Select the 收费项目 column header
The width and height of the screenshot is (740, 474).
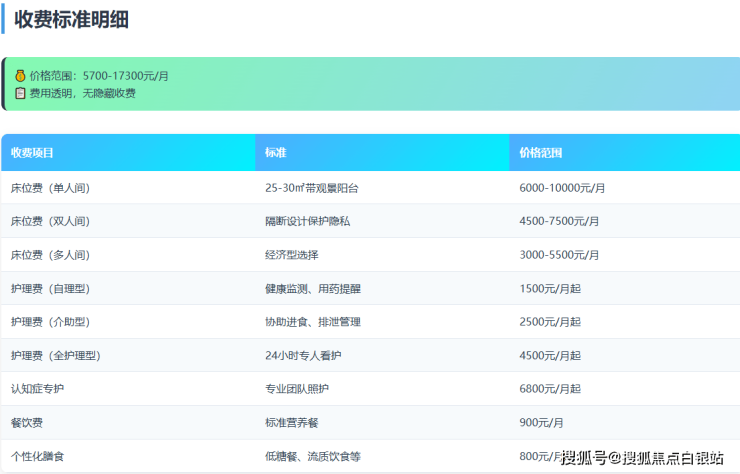click(x=32, y=153)
